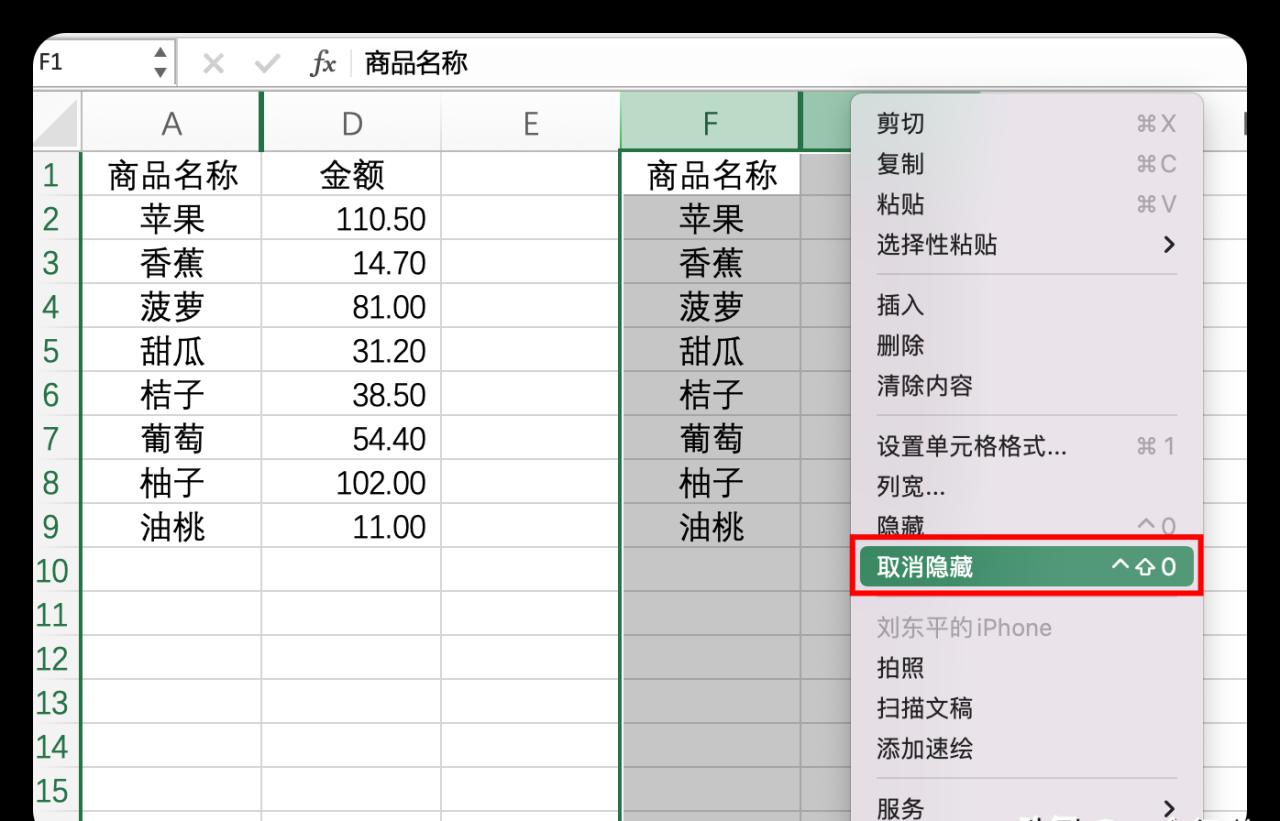Select row 15 header

click(x=58, y=791)
